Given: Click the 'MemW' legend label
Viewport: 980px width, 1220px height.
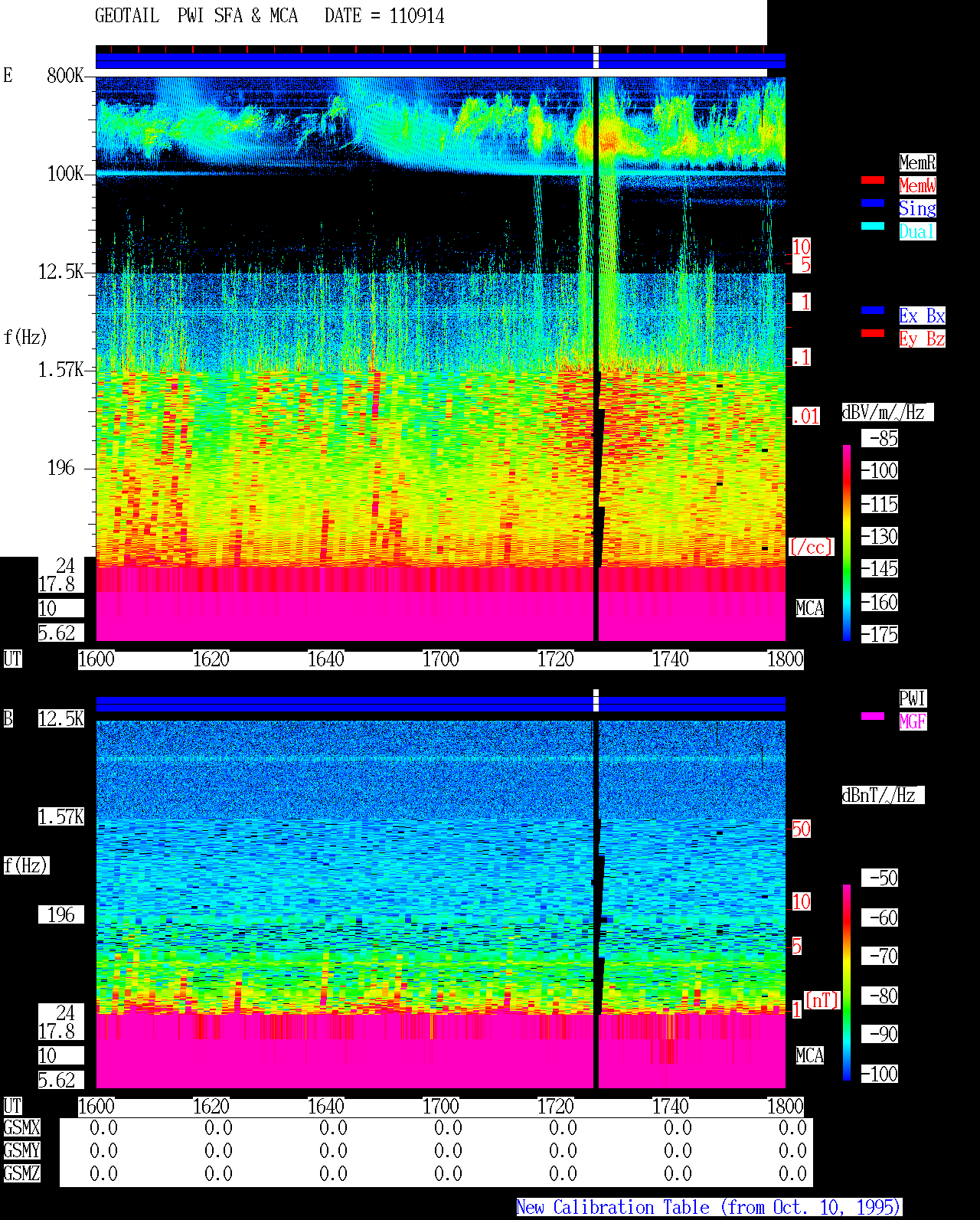Looking at the screenshot, I should (x=917, y=185).
